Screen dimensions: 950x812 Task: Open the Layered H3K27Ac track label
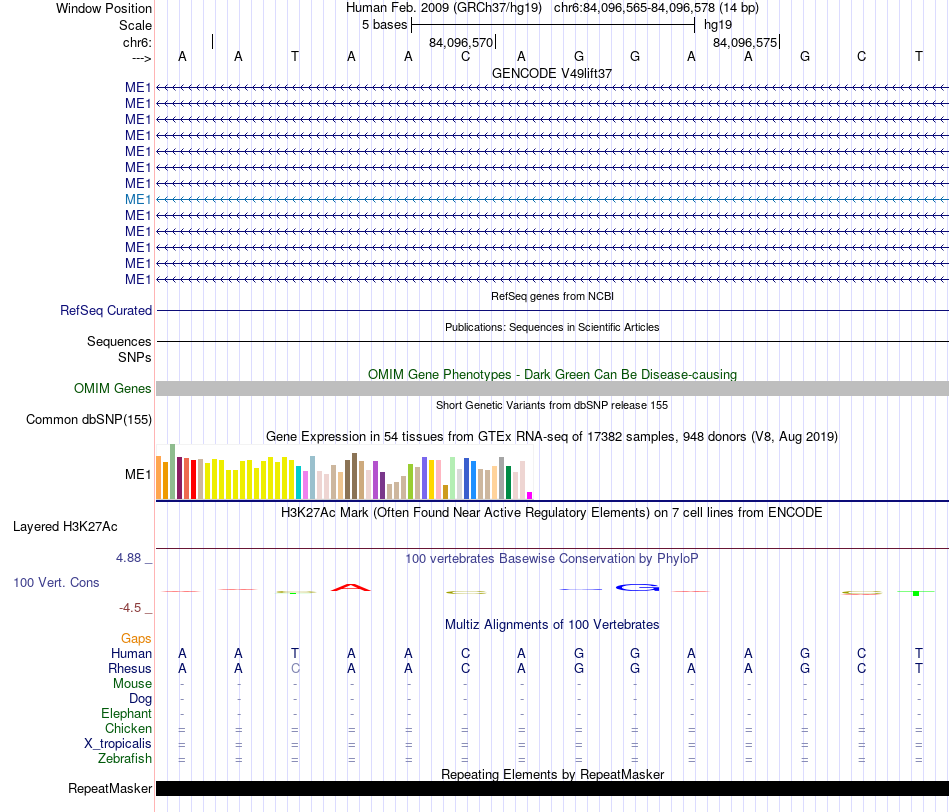coord(65,527)
